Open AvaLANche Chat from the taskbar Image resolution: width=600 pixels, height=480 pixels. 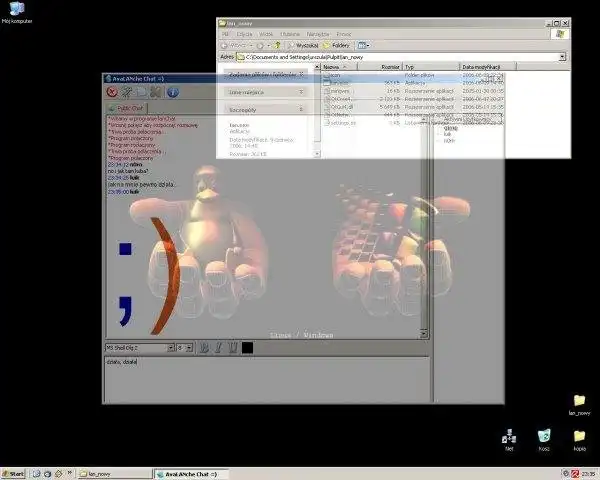[190, 474]
